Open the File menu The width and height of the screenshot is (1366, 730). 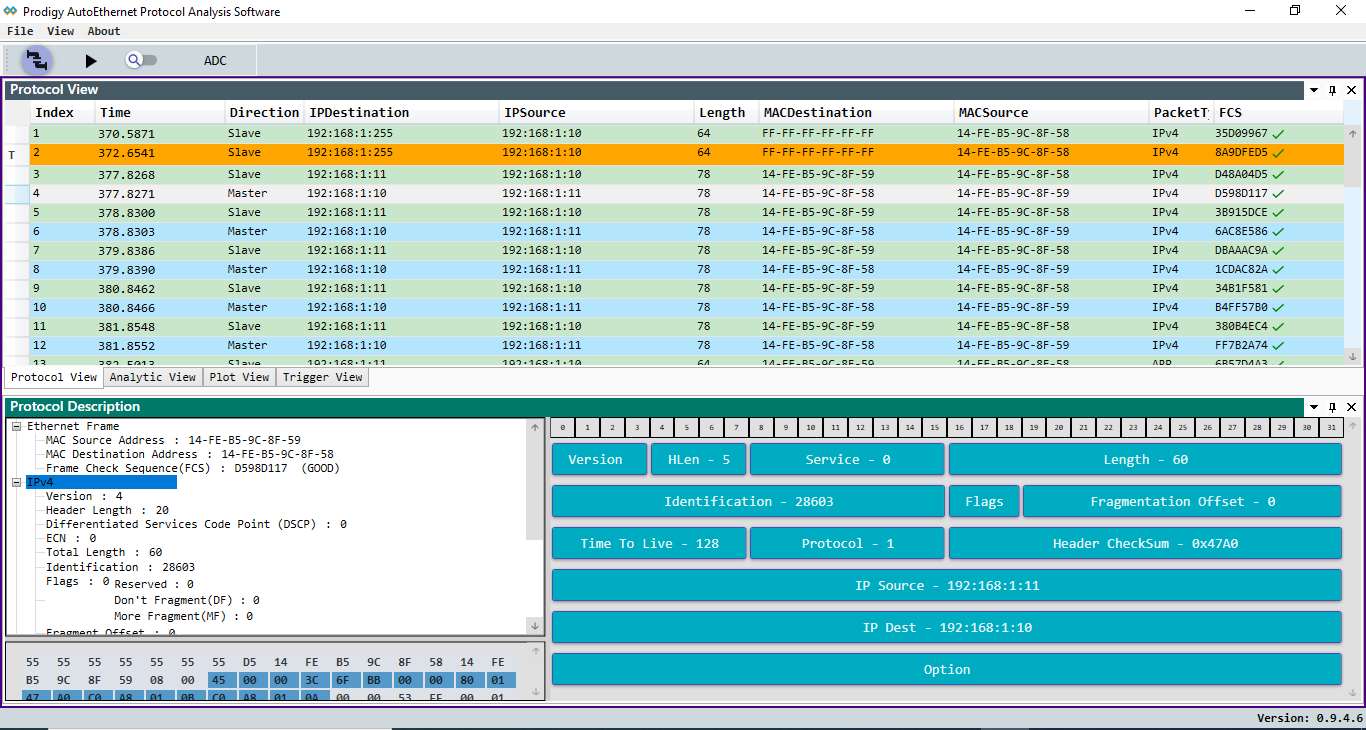click(20, 31)
